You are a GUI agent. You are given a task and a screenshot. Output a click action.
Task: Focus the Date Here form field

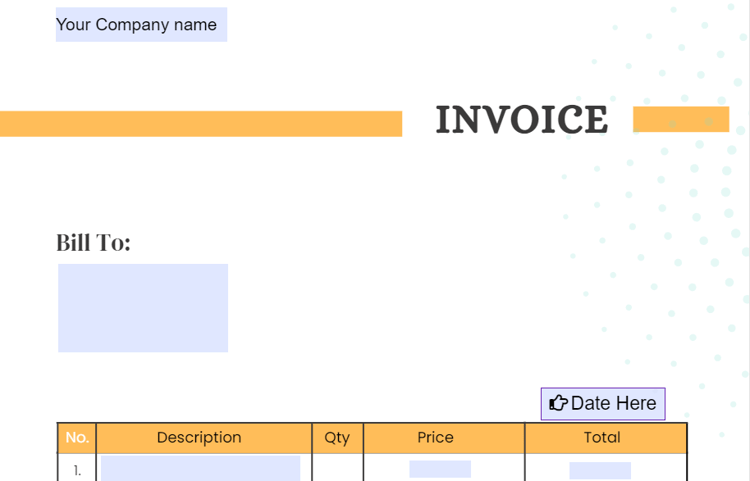pyautogui.click(x=603, y=404)
